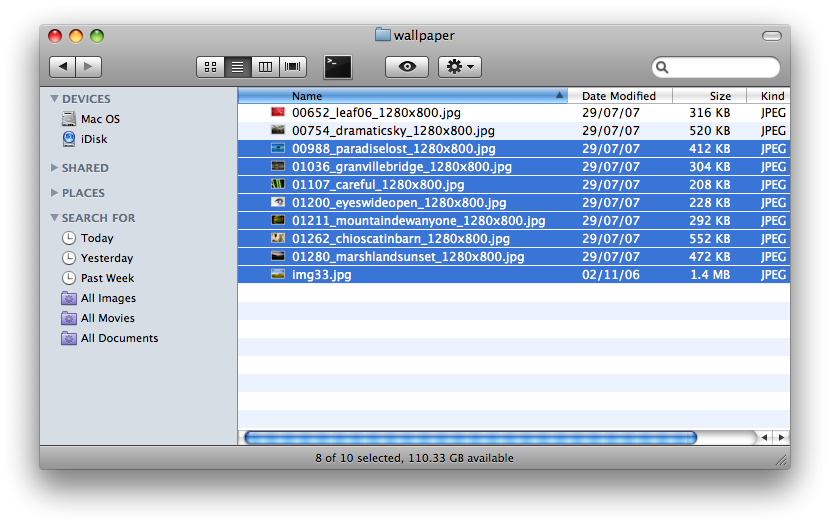Sort by the Name column header
Image resolution: width=830 pixels, height=524 pixels.
click(402, 96)
